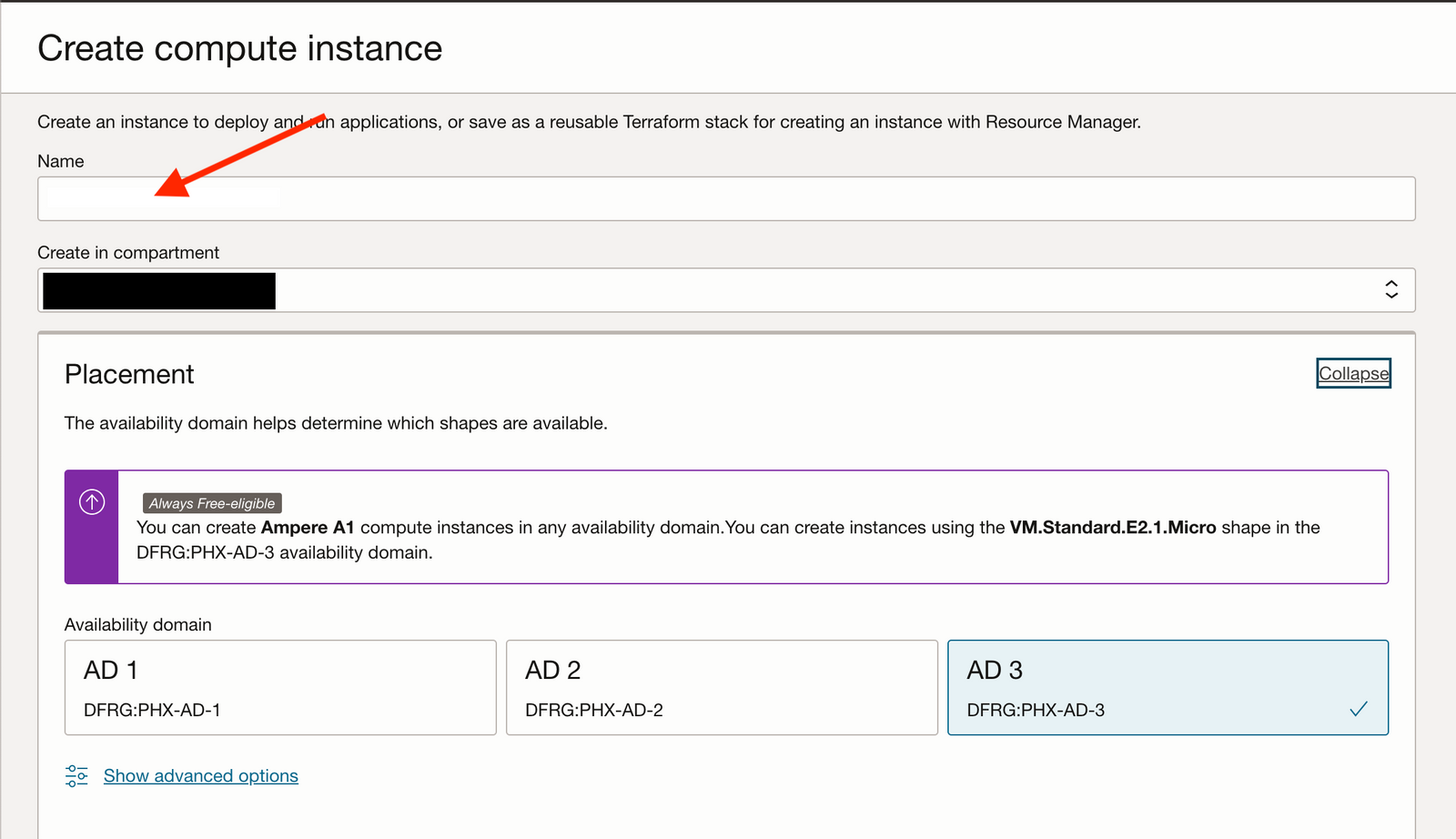The height and width of the screenshot is (839, 1456).
Task: Click the DFRG:PHX-AD-2 label
Action: [593, 710]
